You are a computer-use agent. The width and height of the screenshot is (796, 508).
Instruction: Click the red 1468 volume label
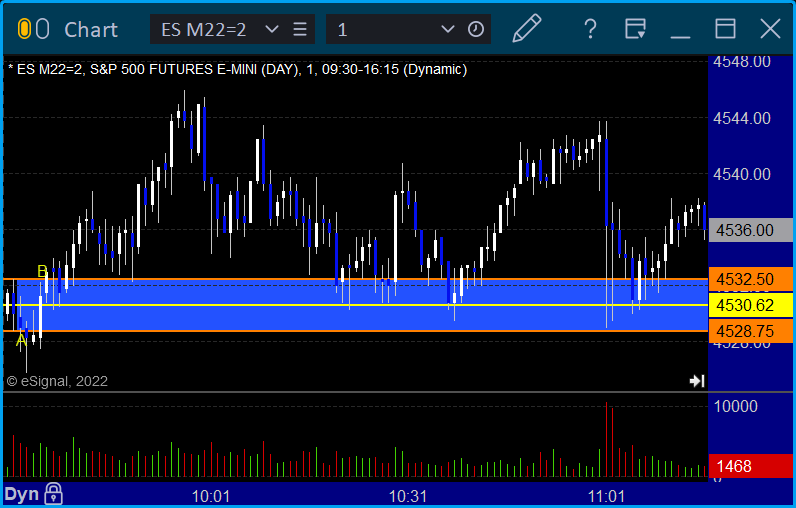click(x=750, y=466)
